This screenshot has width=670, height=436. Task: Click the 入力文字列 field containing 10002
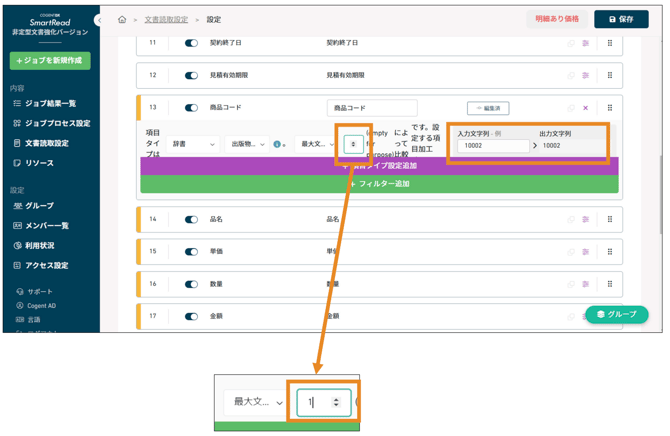492,146
